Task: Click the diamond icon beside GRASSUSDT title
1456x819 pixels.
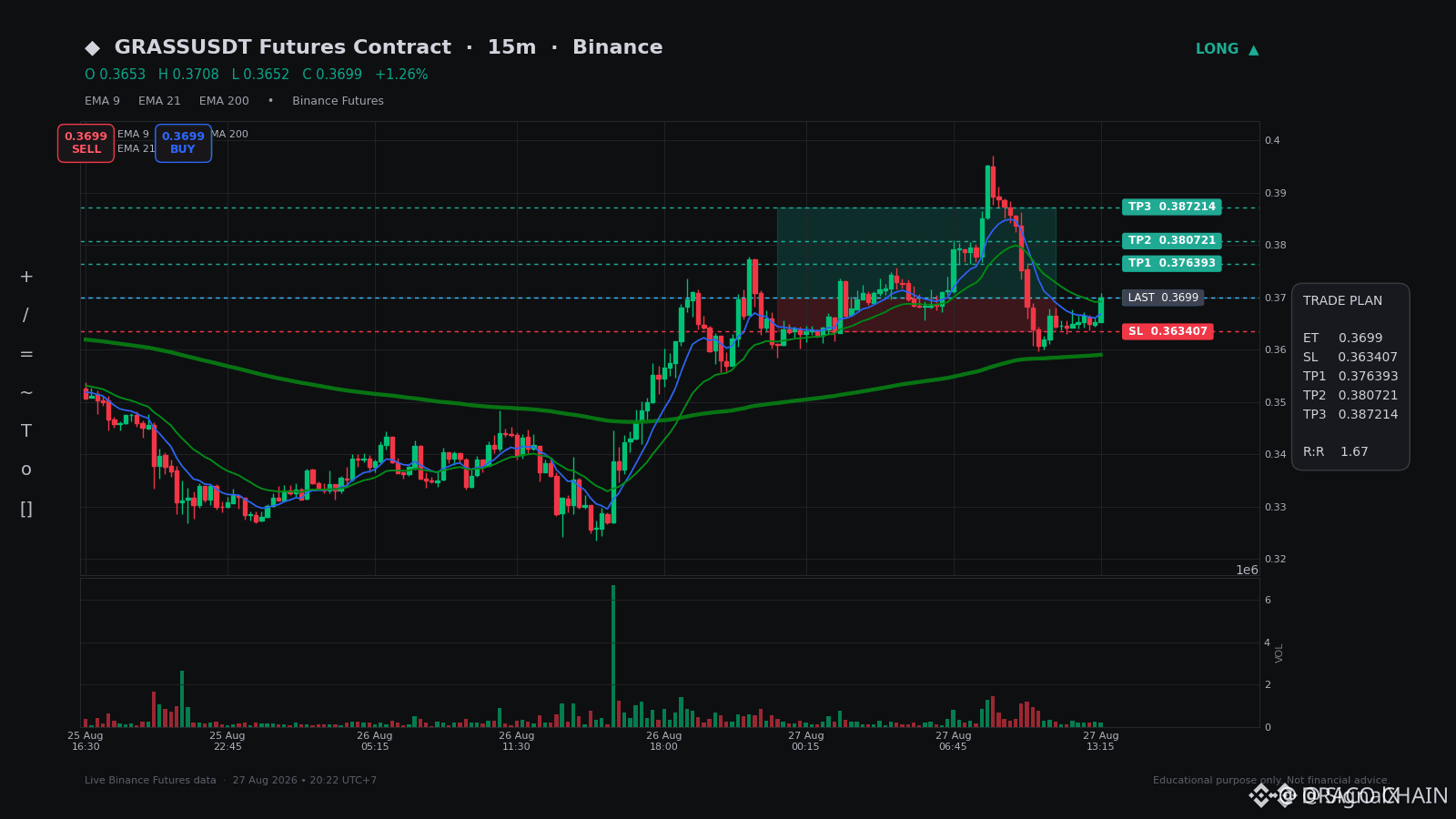Action: pyautogui.click(x=92, y=48)
